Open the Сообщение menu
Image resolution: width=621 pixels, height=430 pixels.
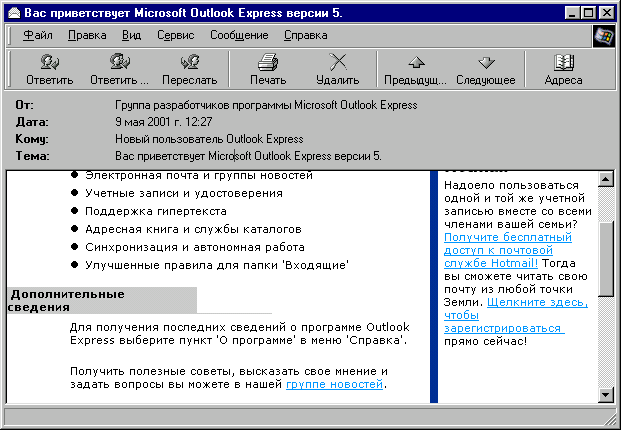pyautogui.click(x=239, y=35)
